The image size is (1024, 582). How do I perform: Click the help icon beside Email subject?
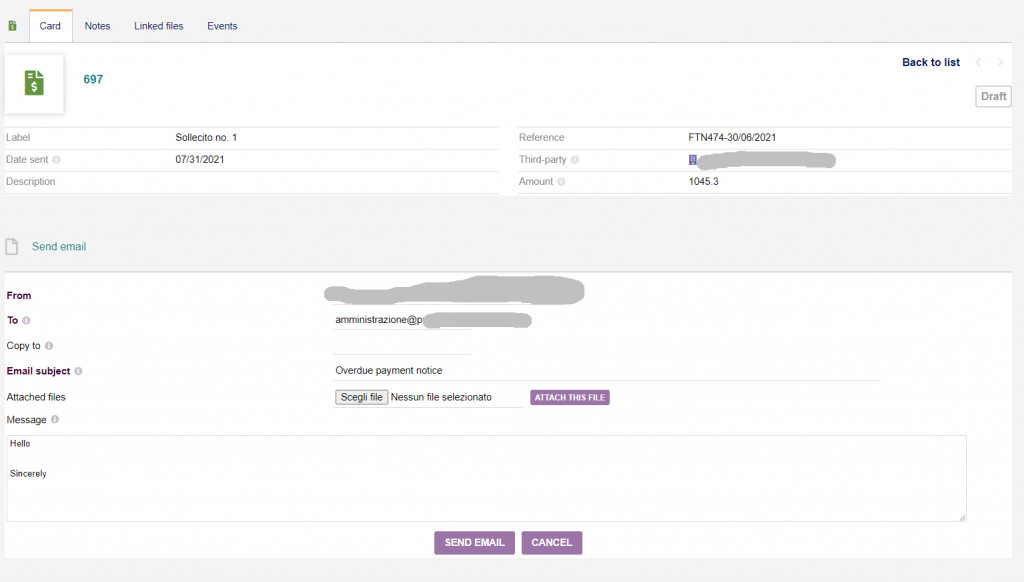tap(78, 372)
